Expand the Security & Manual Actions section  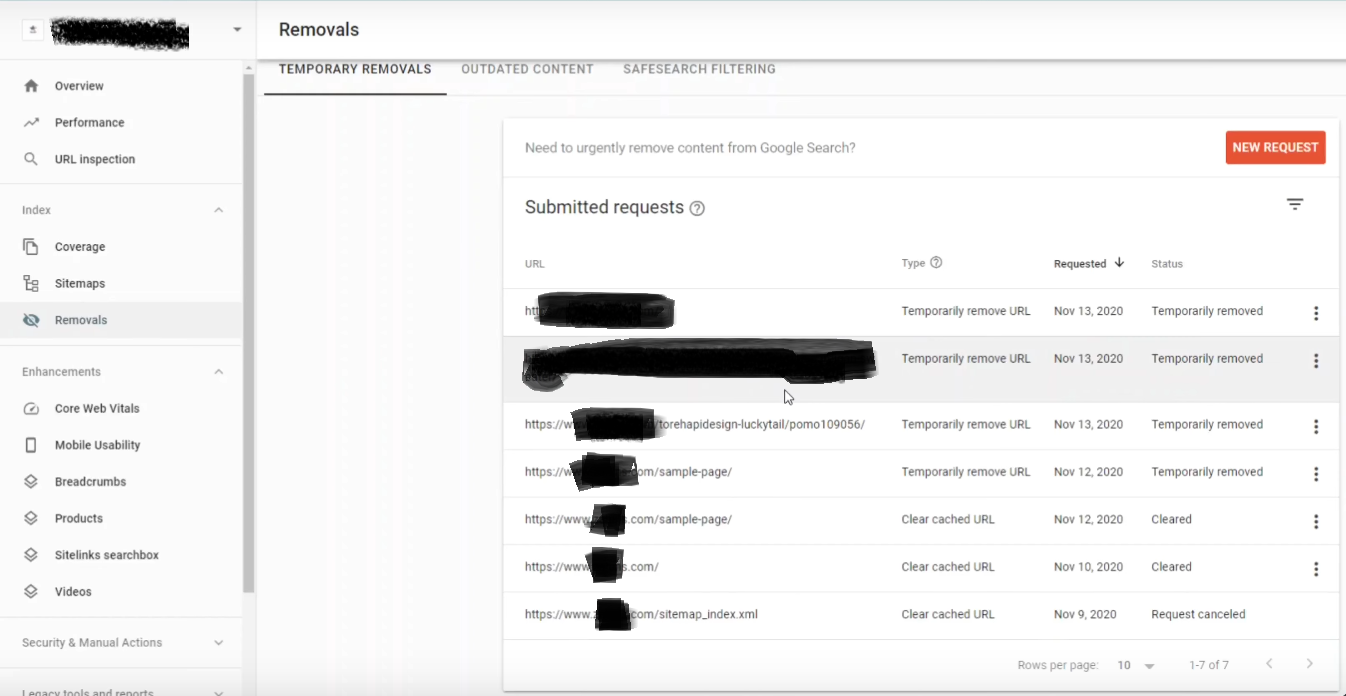[x=218, y=642]
